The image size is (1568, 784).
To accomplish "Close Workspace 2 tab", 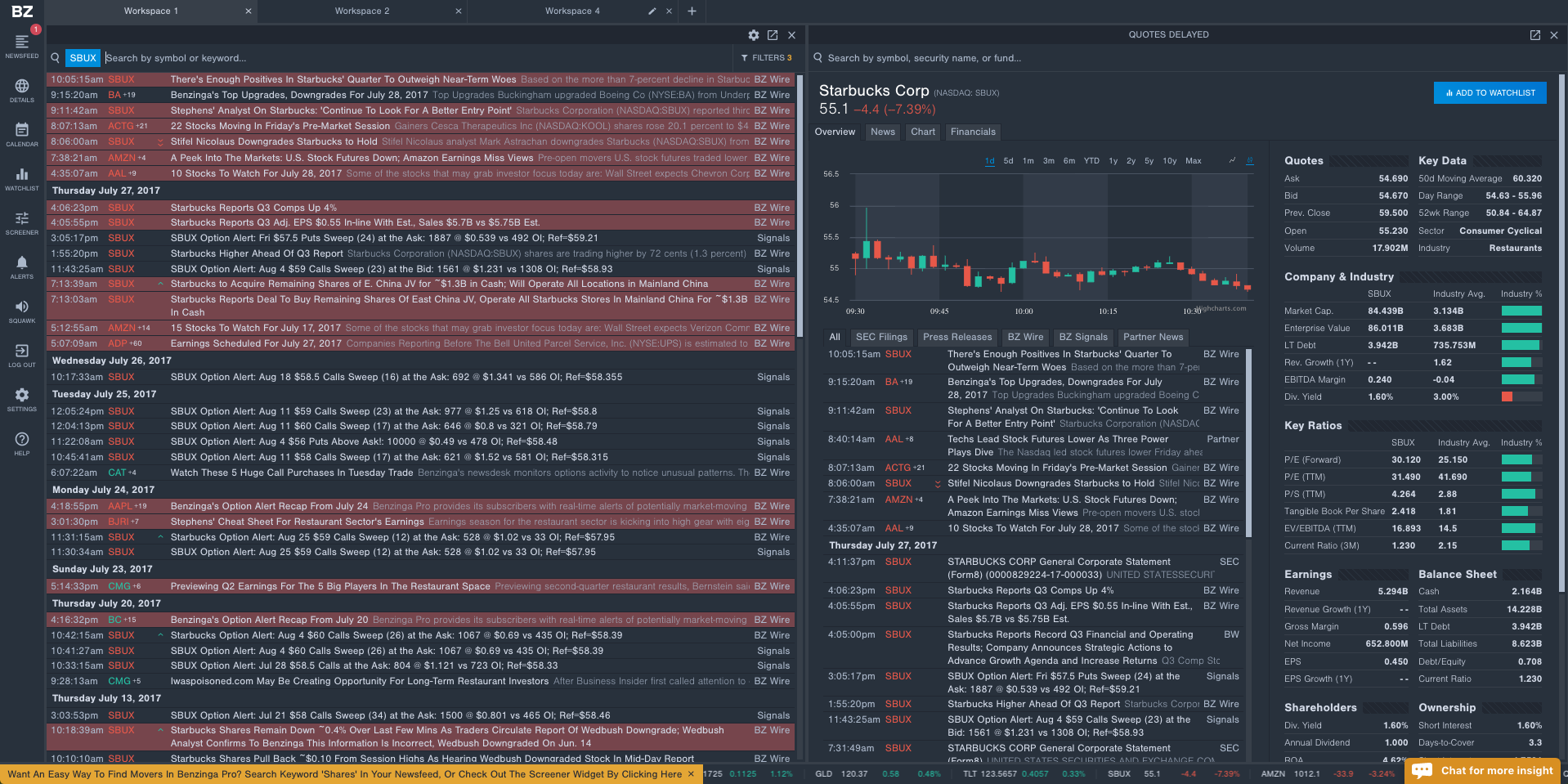I will (459, 11).
